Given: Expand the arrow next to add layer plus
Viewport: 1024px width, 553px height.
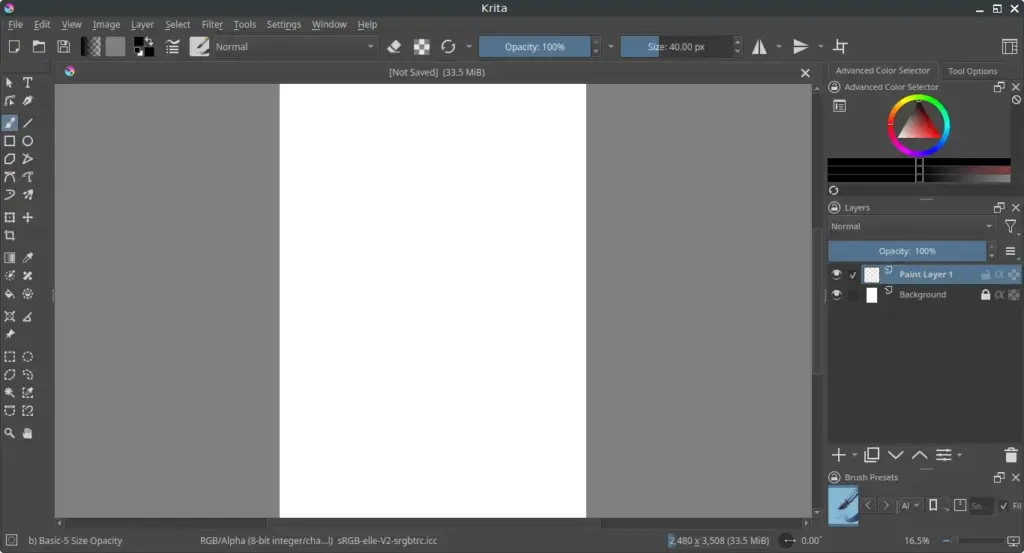Looking at the screenshot, I should [x=854, y=455].
